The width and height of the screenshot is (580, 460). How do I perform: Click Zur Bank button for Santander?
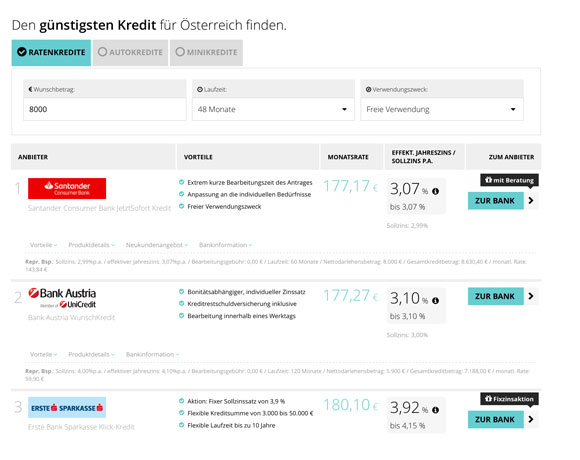(x=496, y=201)
